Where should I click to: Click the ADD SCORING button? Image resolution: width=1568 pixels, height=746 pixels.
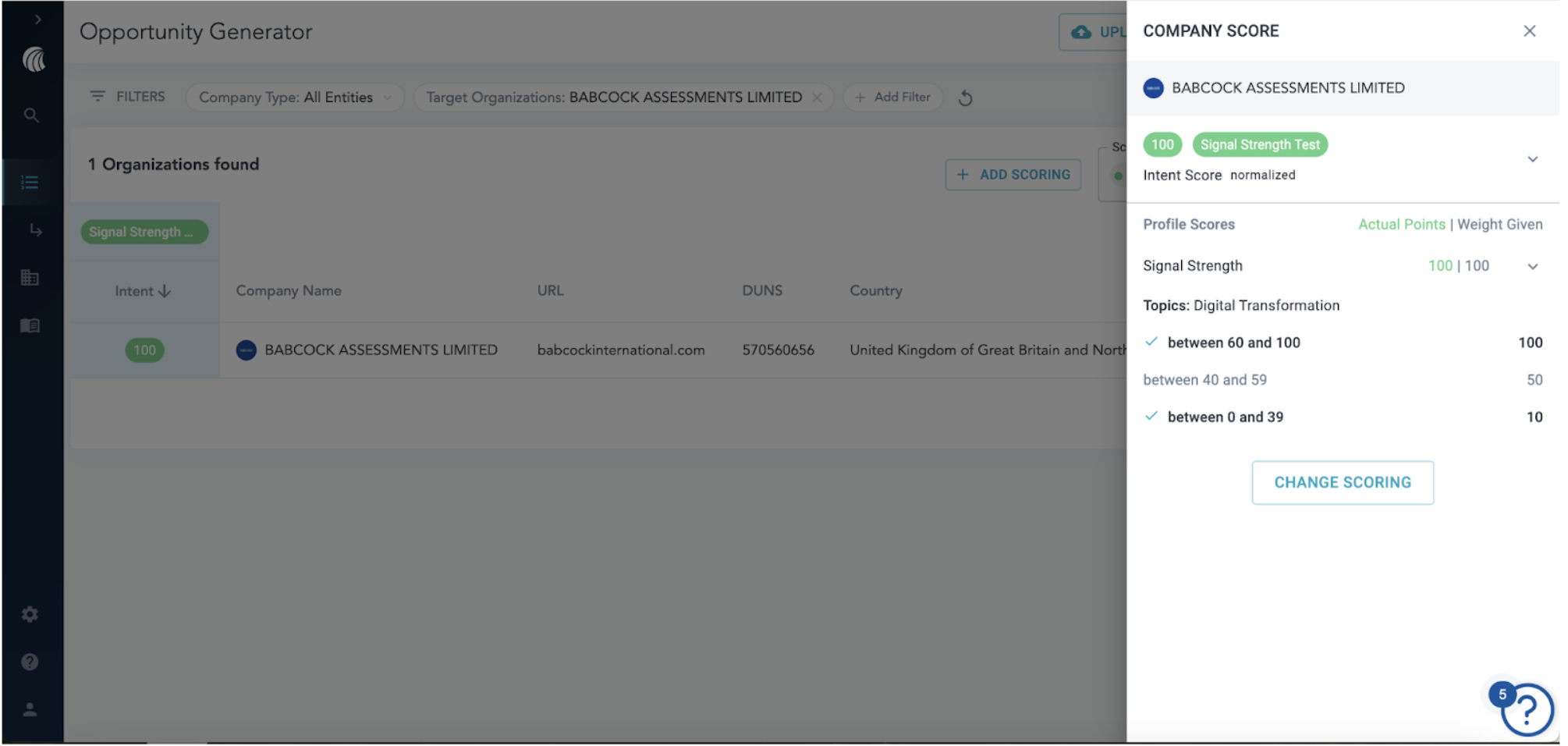pos(1013,175)
